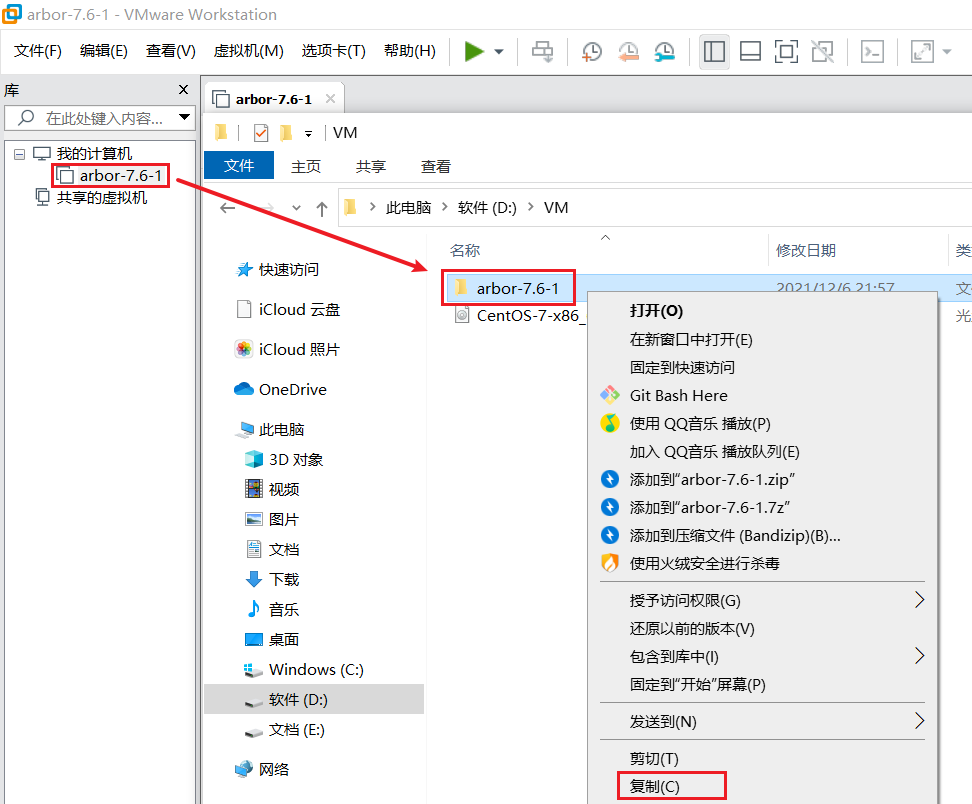This screenshot has width=972, height=804.
Task: Close the 库 library panel
Action: click(183, 90)
